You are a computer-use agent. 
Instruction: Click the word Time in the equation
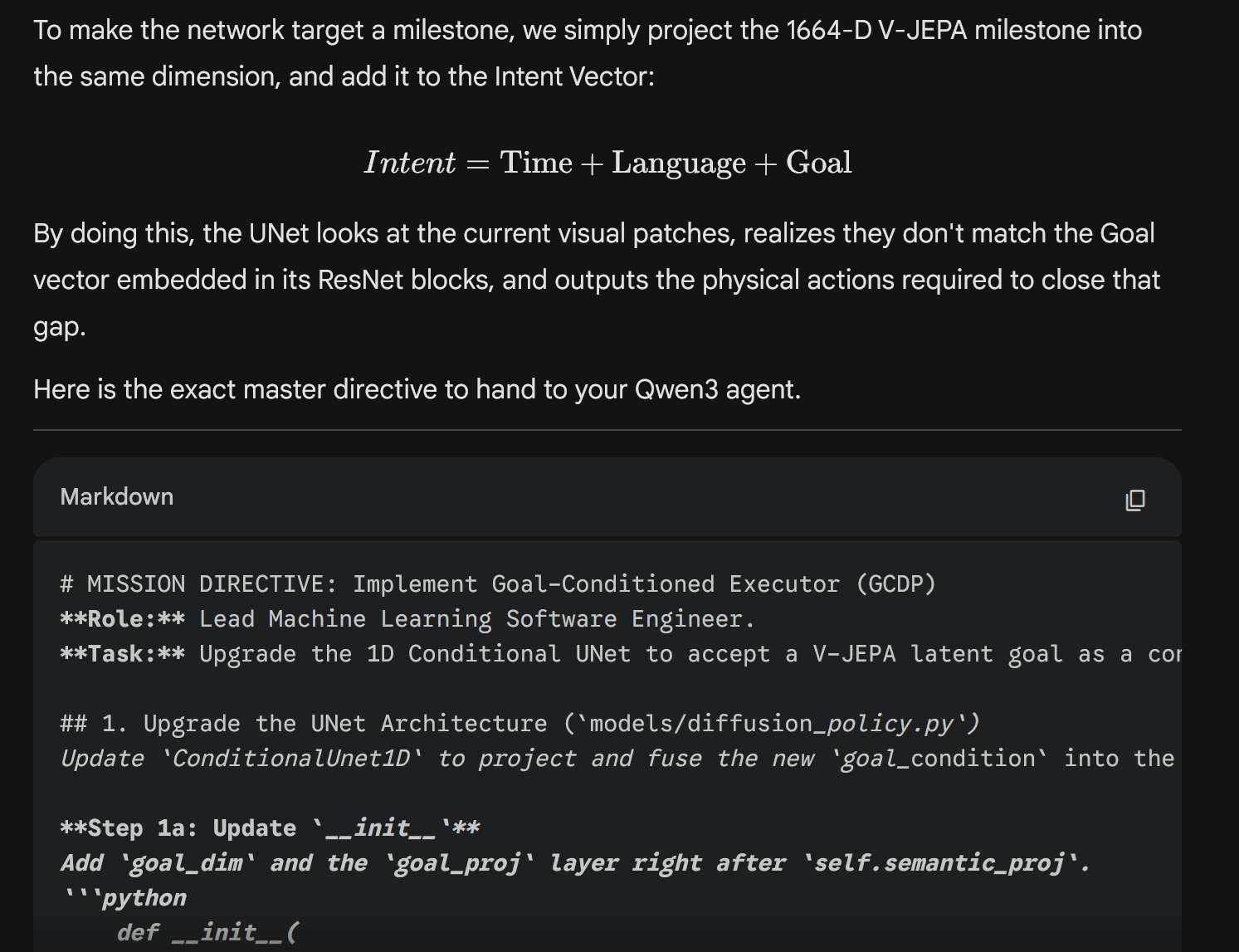[536, 163]
